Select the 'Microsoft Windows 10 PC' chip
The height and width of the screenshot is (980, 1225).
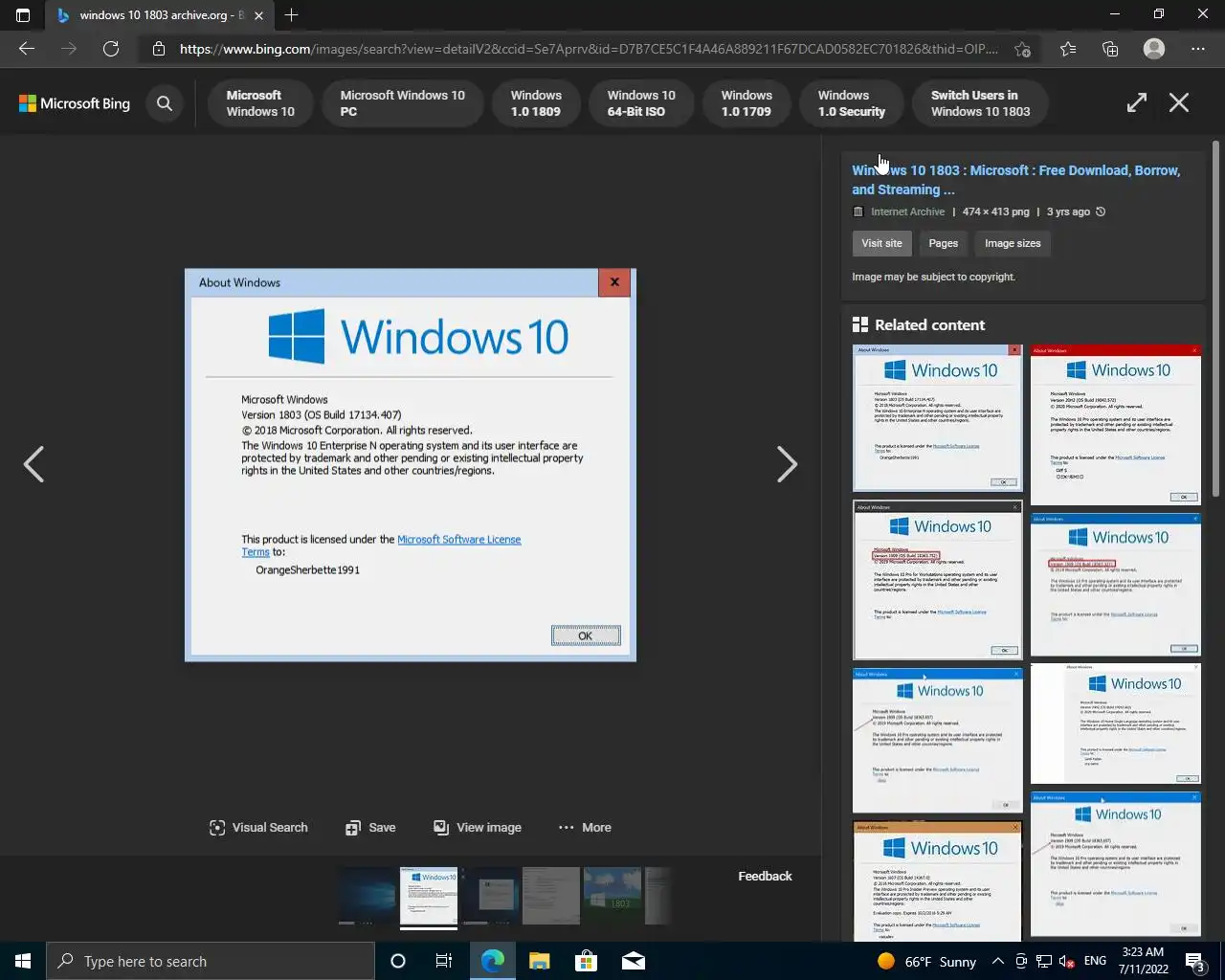(402, 103)
